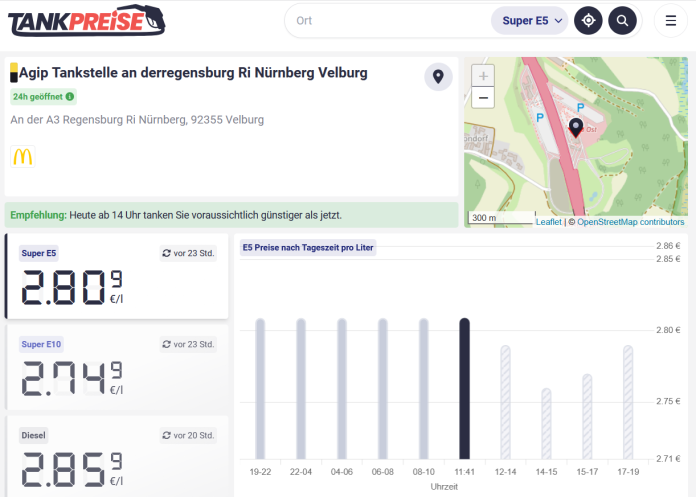The width and height of the screenshot is (696, 497).
Task: Open OpenStreetMap contributors link
Action: tap(630, 222)
